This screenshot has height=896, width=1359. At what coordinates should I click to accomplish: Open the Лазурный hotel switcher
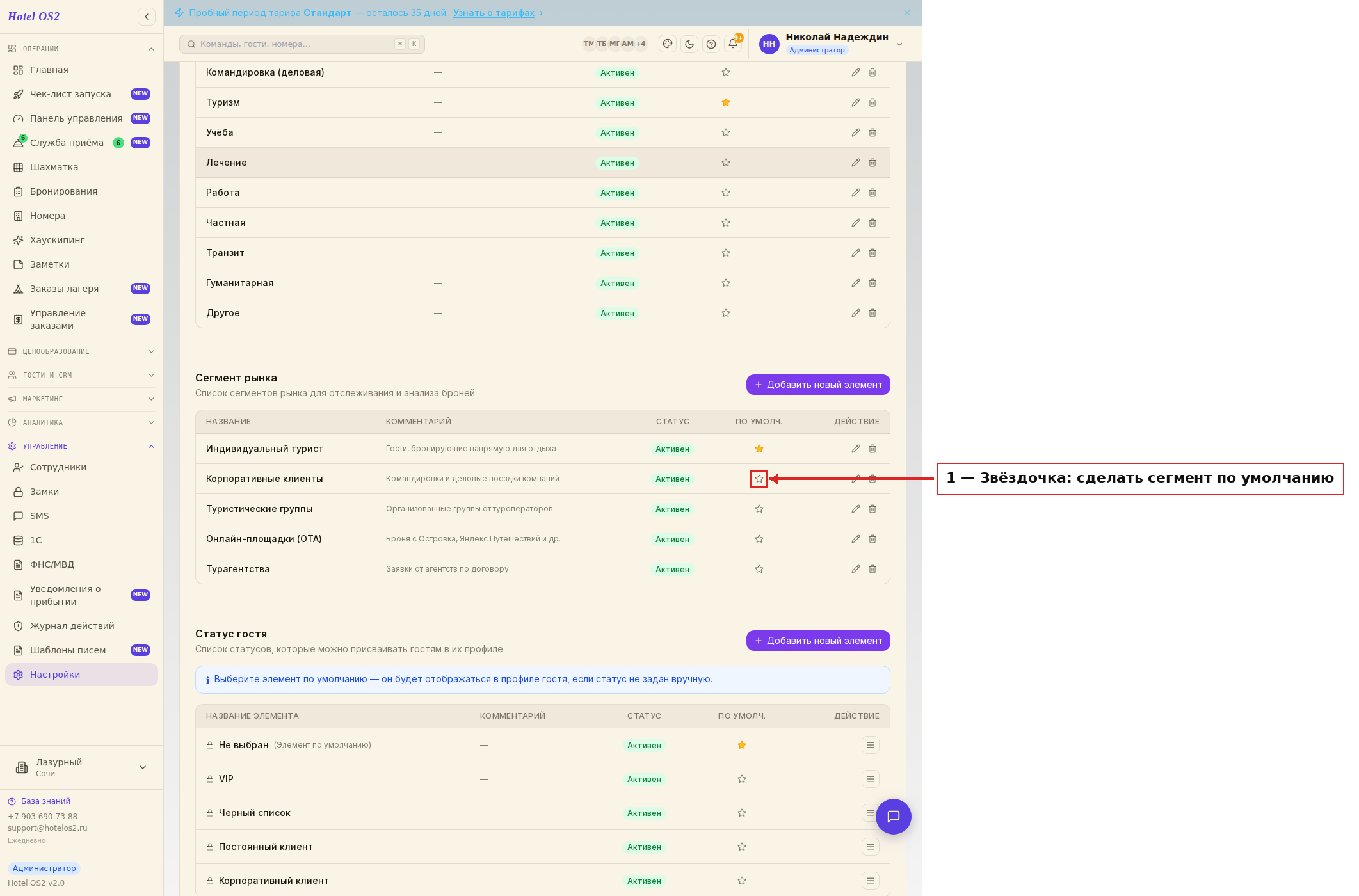[81, 767]
